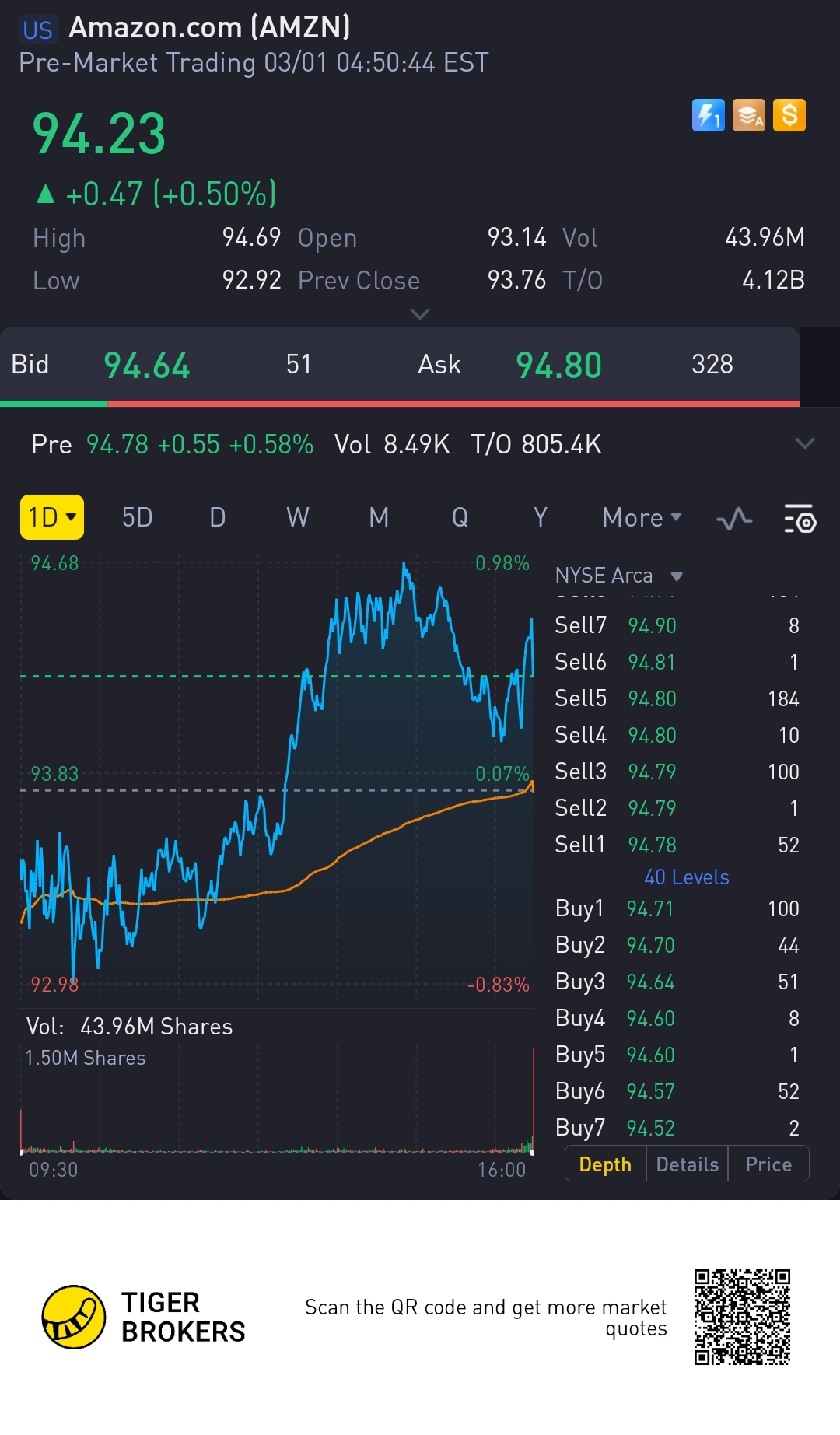The width and height of the screenshot is (840, 1435).
Task: Expand the Pre-market info row chevron
Action: point(805,444)
